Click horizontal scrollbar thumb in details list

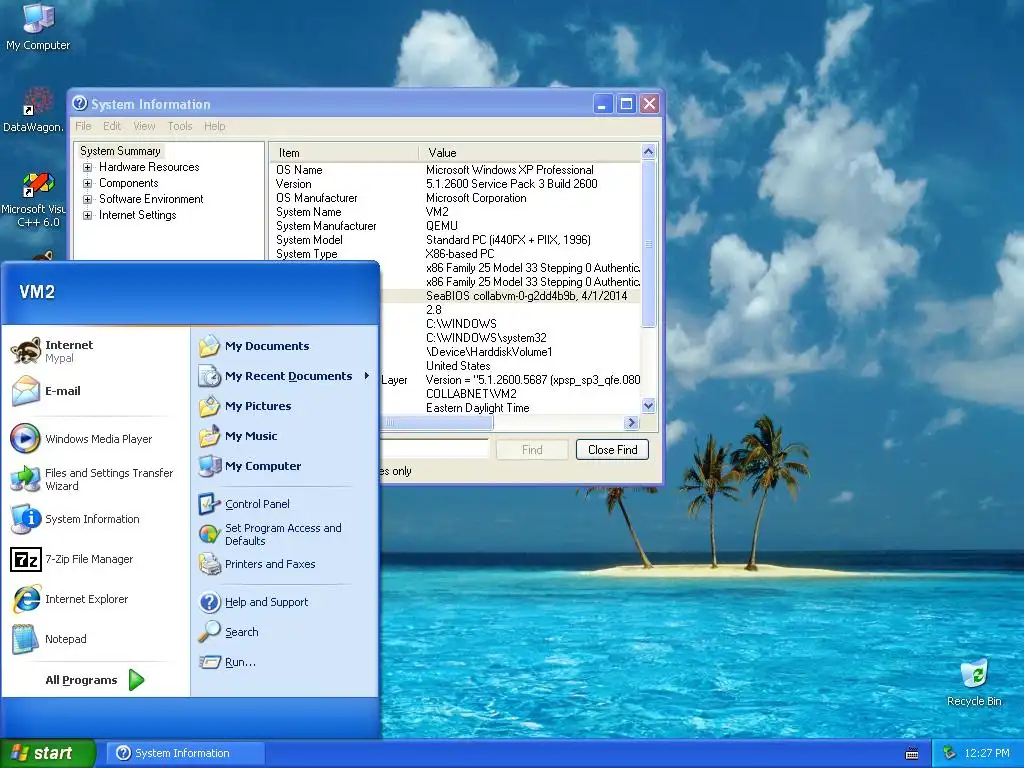click(436, 423)
